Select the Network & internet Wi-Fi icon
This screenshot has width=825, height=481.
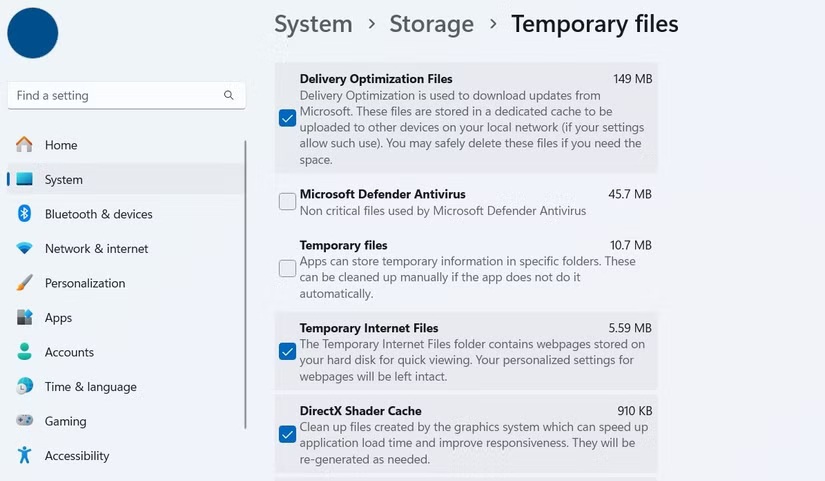pos(24,249)
